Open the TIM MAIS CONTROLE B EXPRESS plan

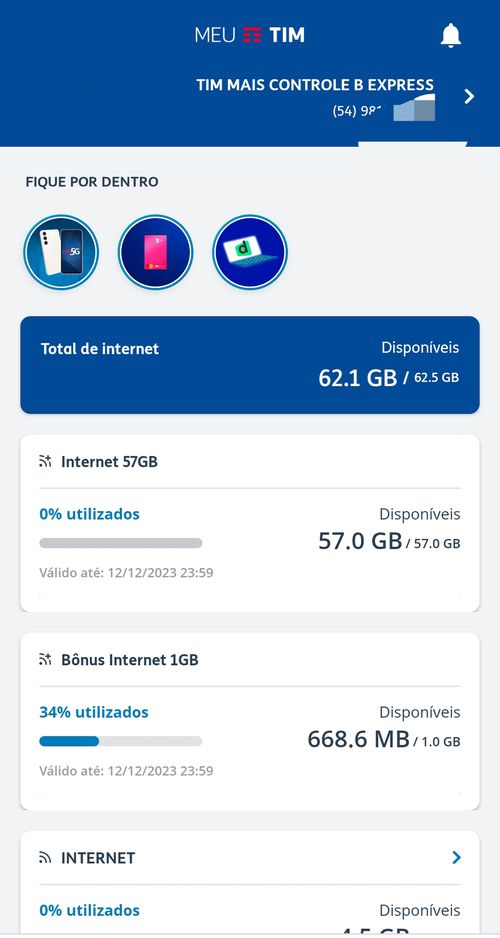(315, 85)
